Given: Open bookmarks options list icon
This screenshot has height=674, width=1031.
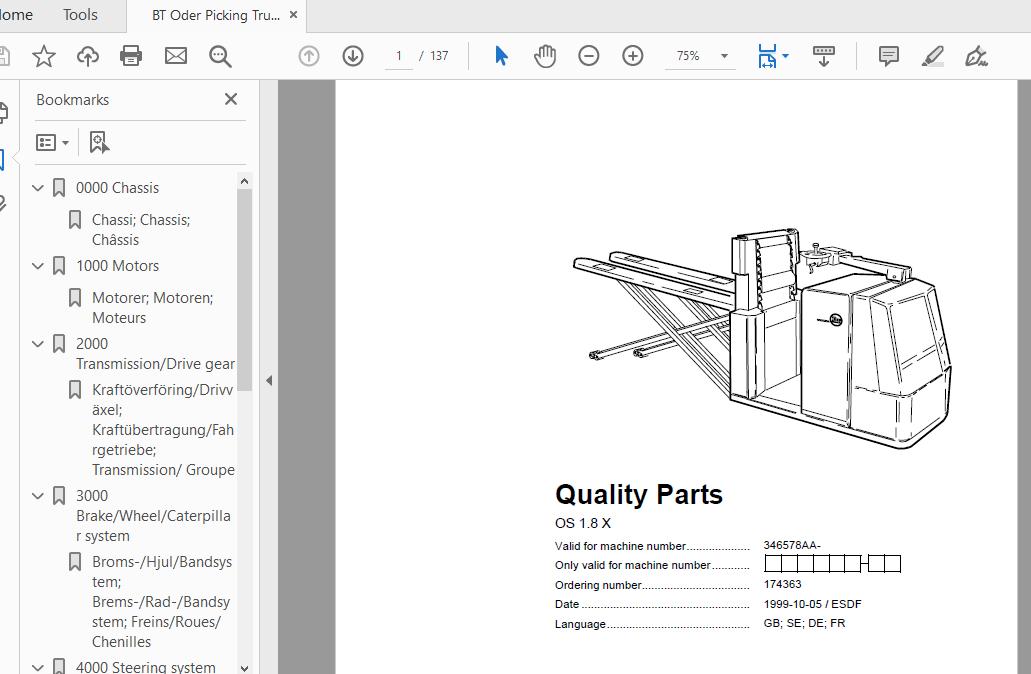Looking at the screenshot, I should click(x=53, y=143).
